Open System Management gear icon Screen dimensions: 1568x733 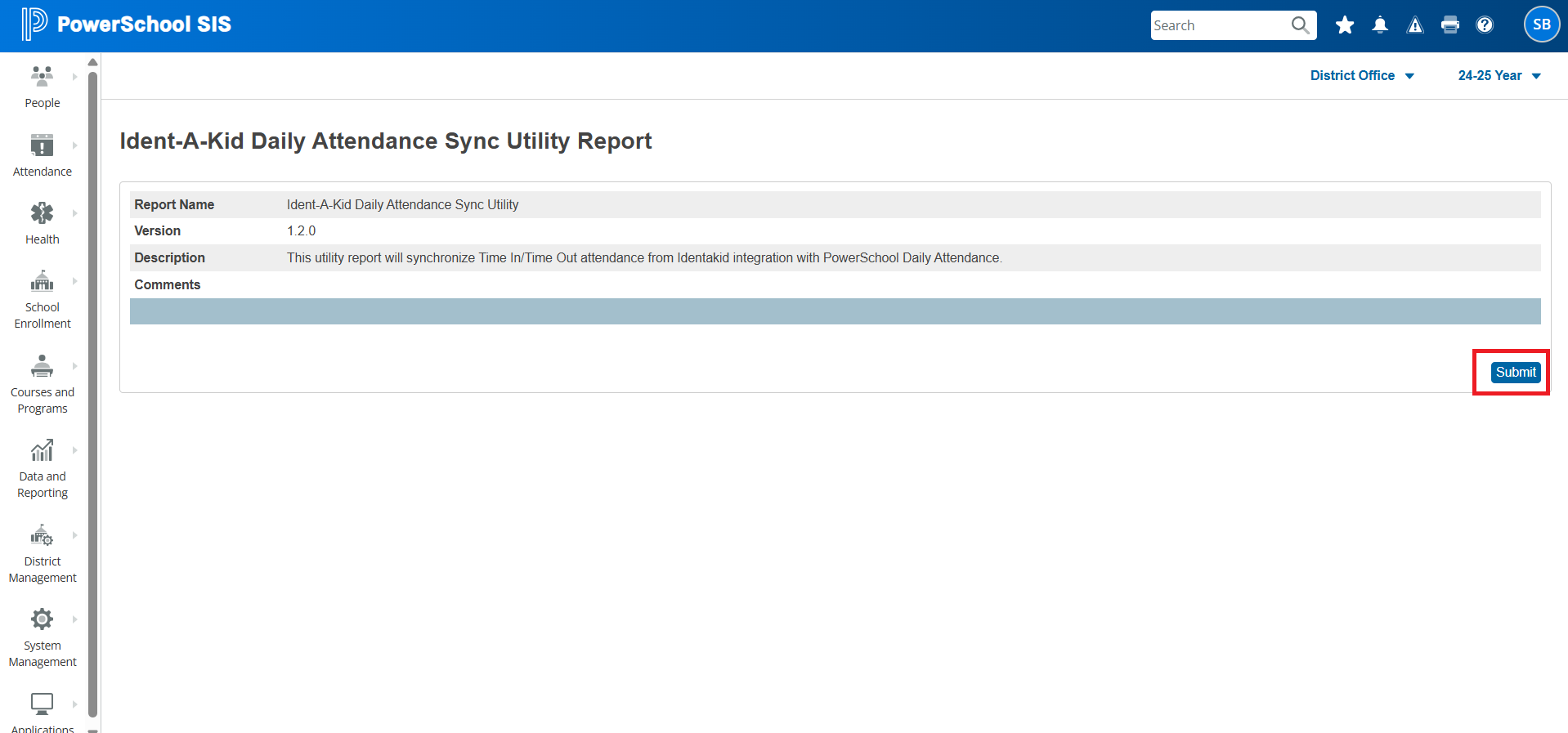tap(42, 619)
